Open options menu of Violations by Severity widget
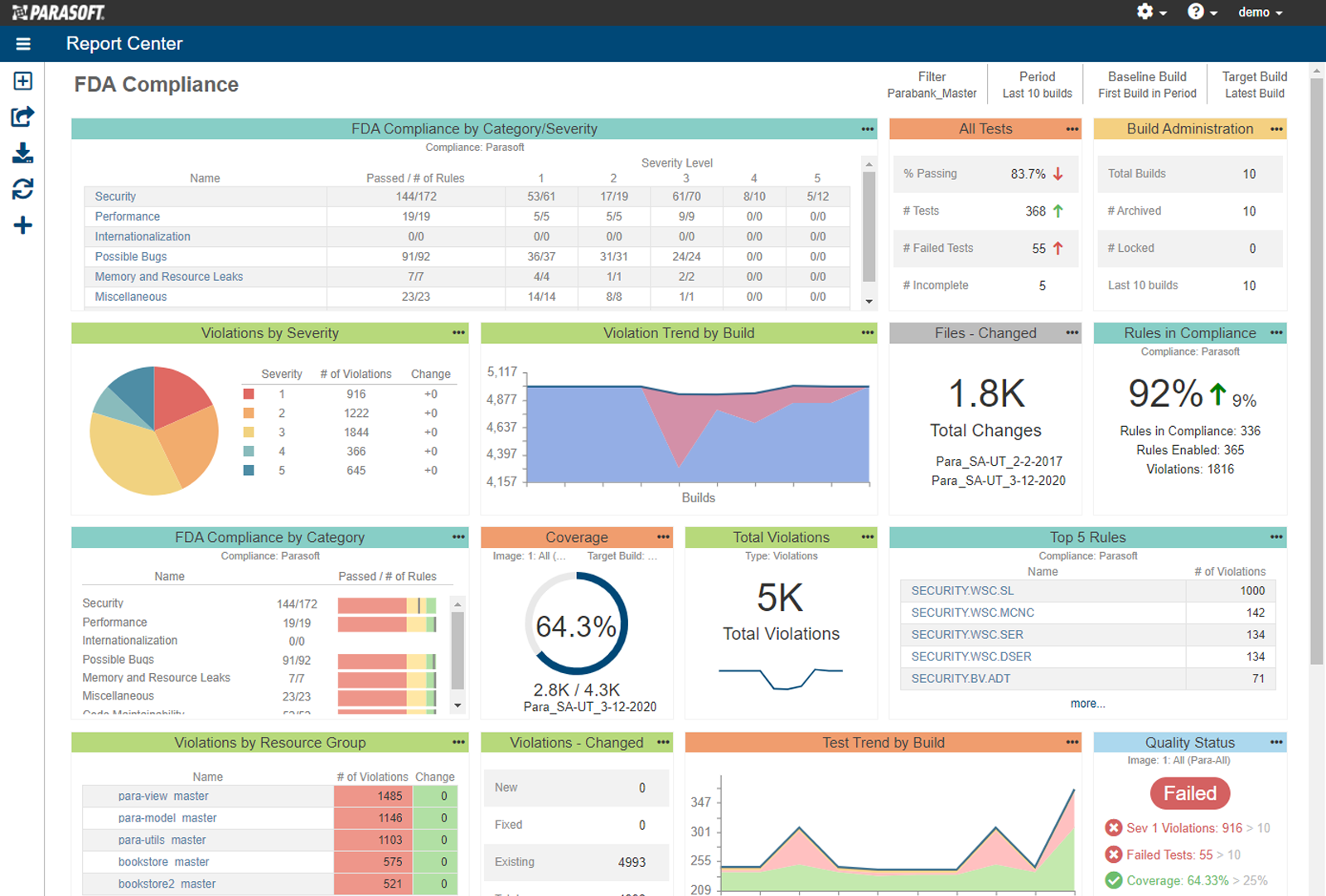1326x896 pixels. [x=458, y=332]
